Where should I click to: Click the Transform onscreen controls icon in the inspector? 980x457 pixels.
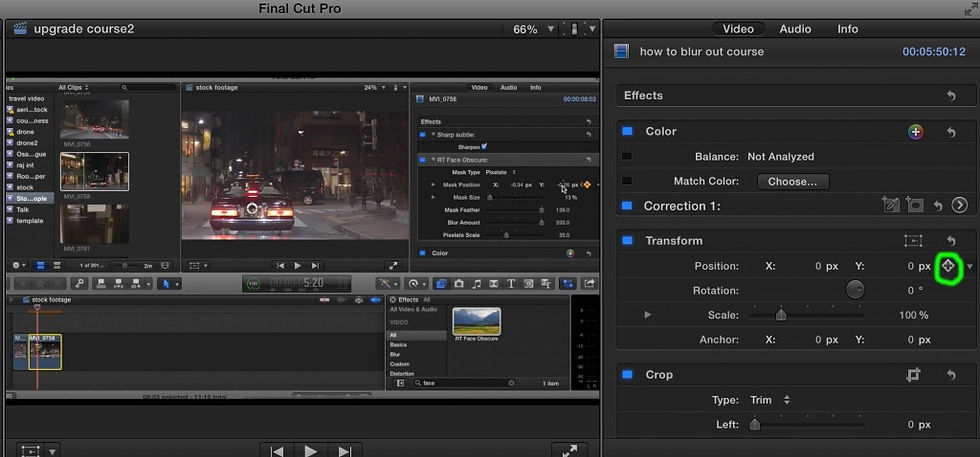(913, 241)
